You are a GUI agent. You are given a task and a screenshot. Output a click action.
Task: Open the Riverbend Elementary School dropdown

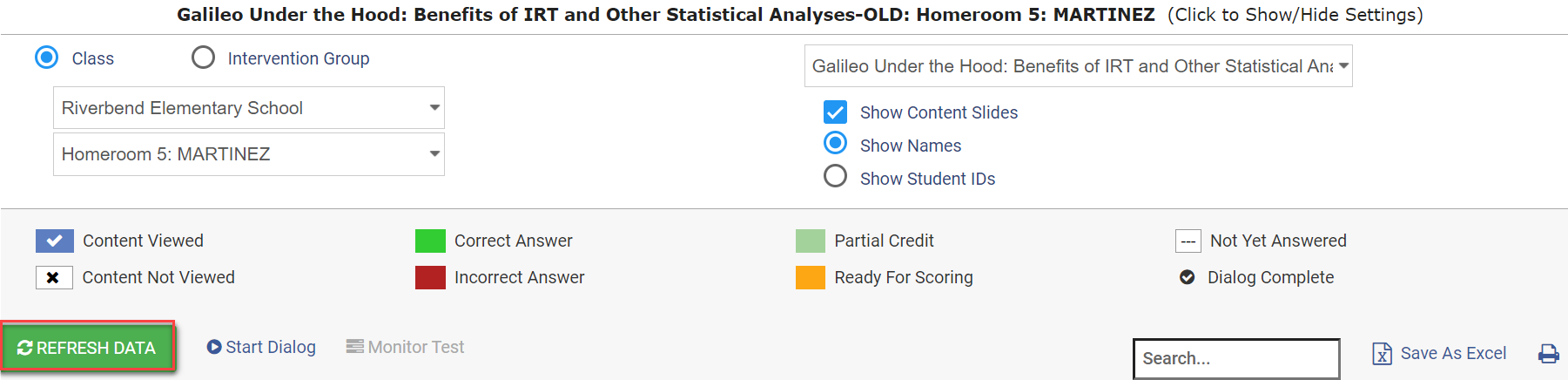pyautogui.click(x=249, y=108)
